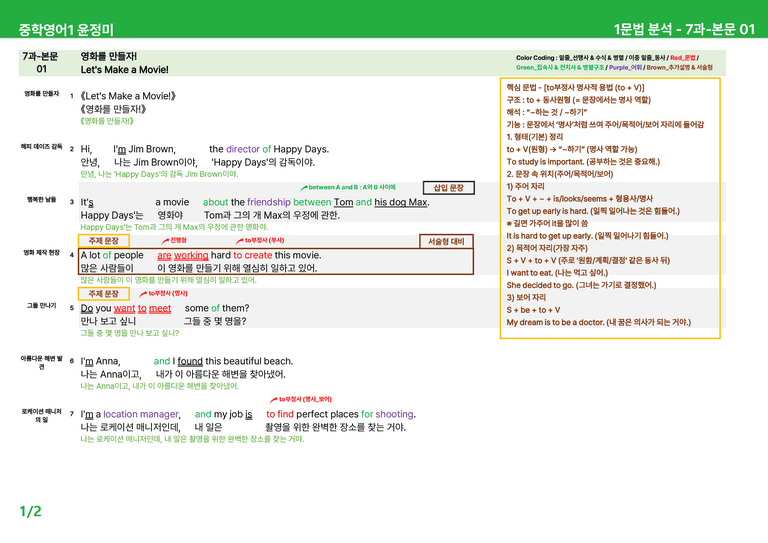Click the legend entry 'Brown_추가설명 & 서술형'
Viewport: 768px width, 543px height.
click(679, 68)
